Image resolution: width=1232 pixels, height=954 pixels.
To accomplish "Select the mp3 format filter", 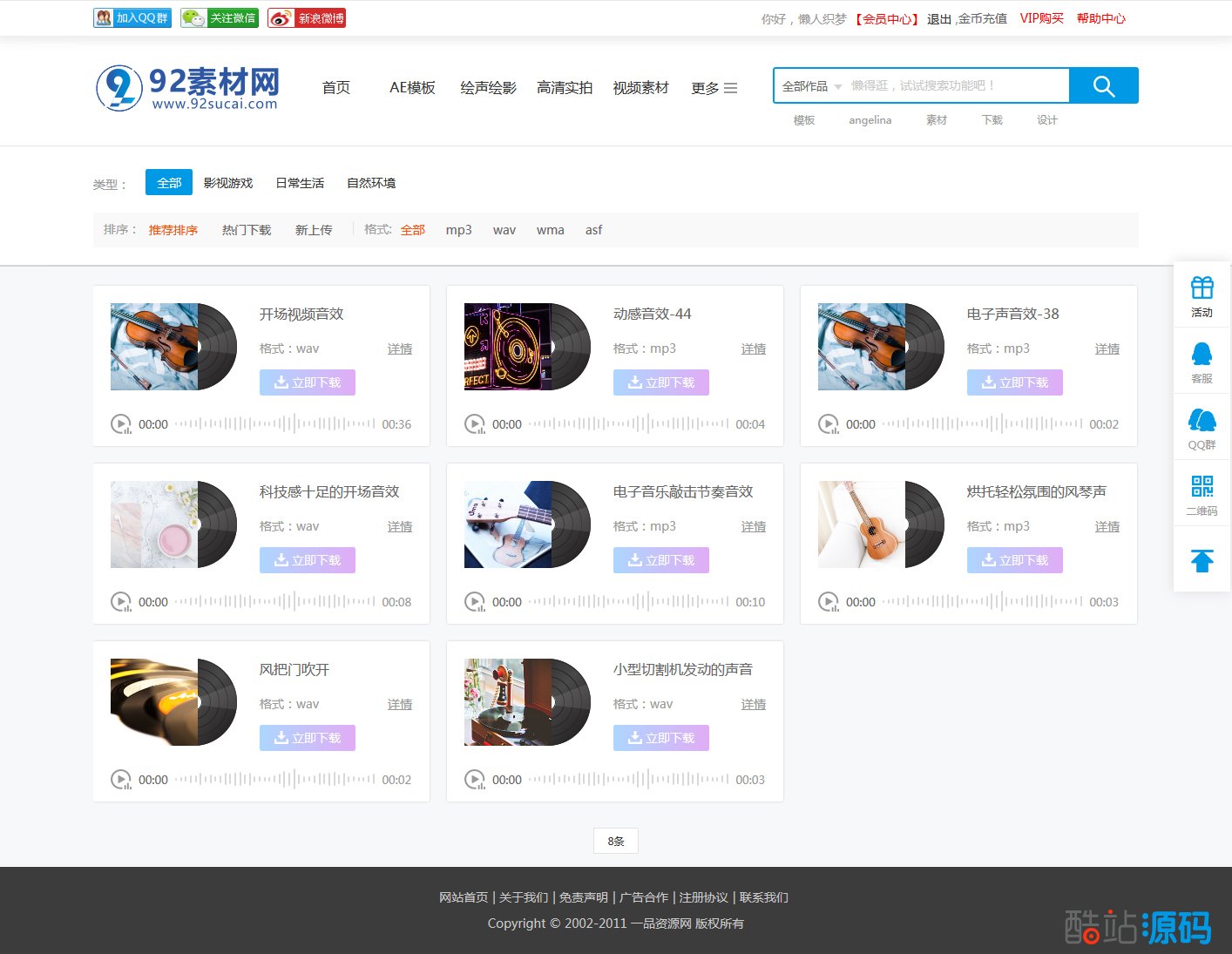I will 458,230.
